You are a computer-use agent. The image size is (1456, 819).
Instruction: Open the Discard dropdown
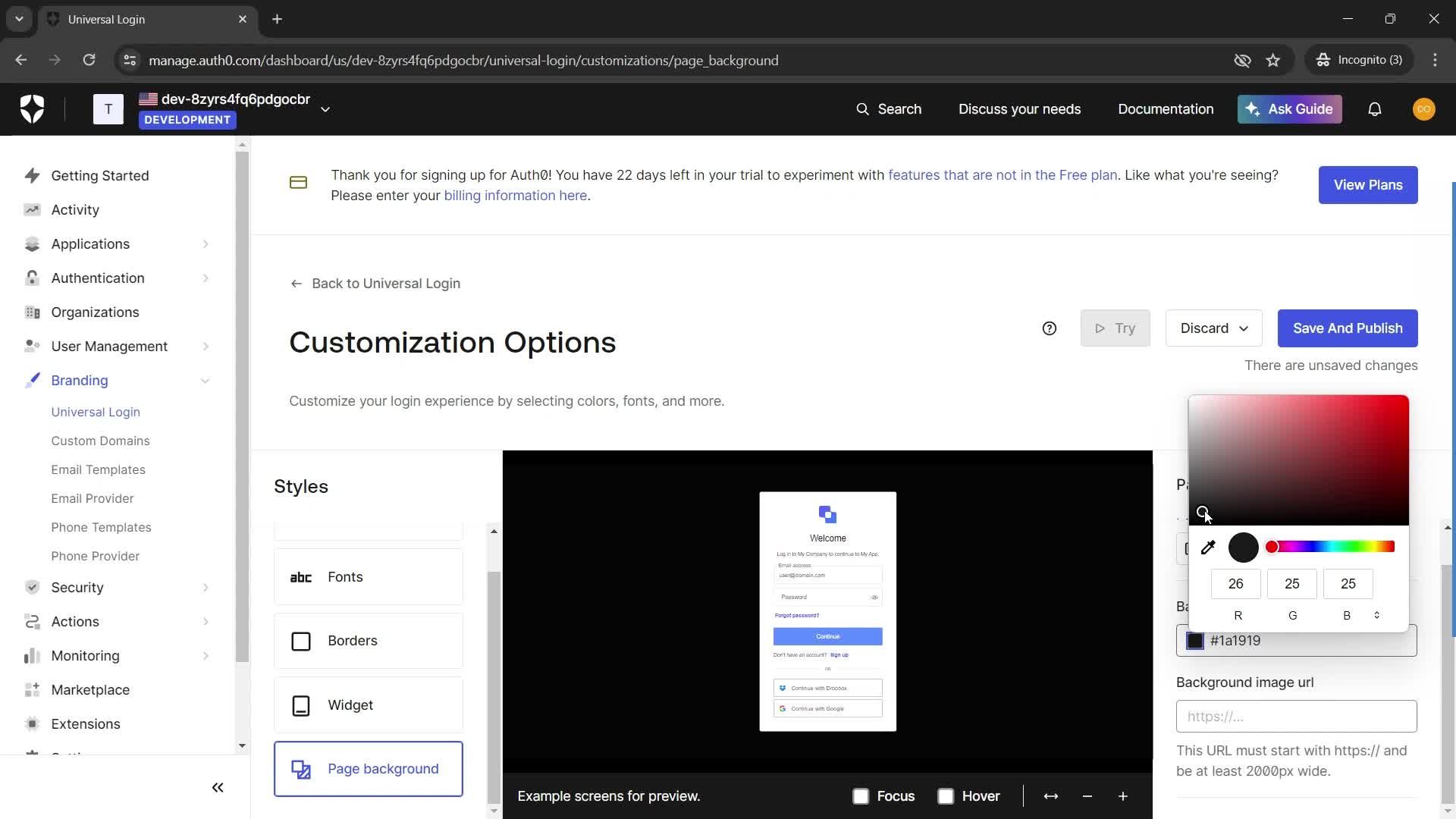[x=1213, y=328]
